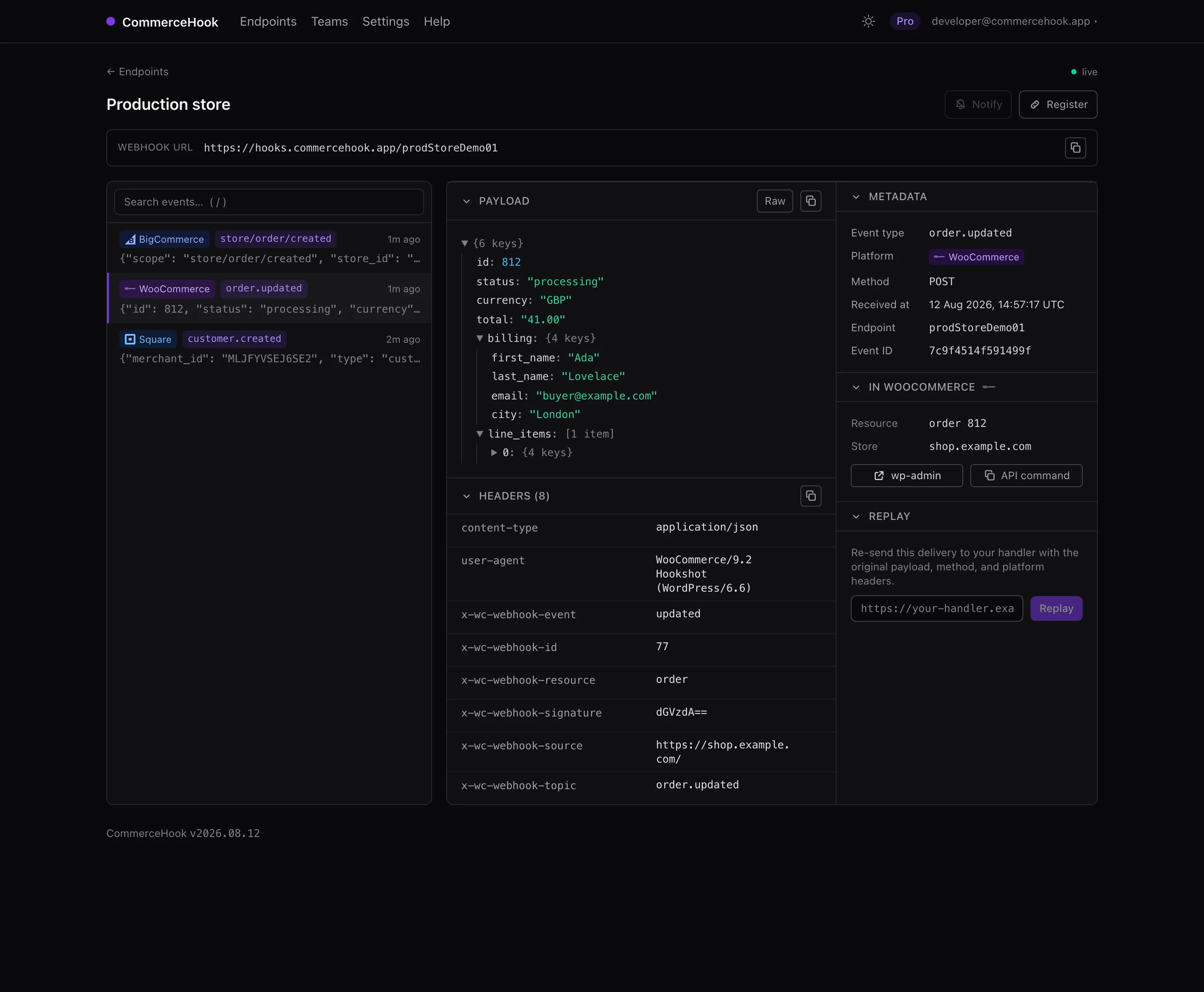
Task: Click the WooCommerce logo beside IN WOOCOMMERCE
Action: pos(989,387)
